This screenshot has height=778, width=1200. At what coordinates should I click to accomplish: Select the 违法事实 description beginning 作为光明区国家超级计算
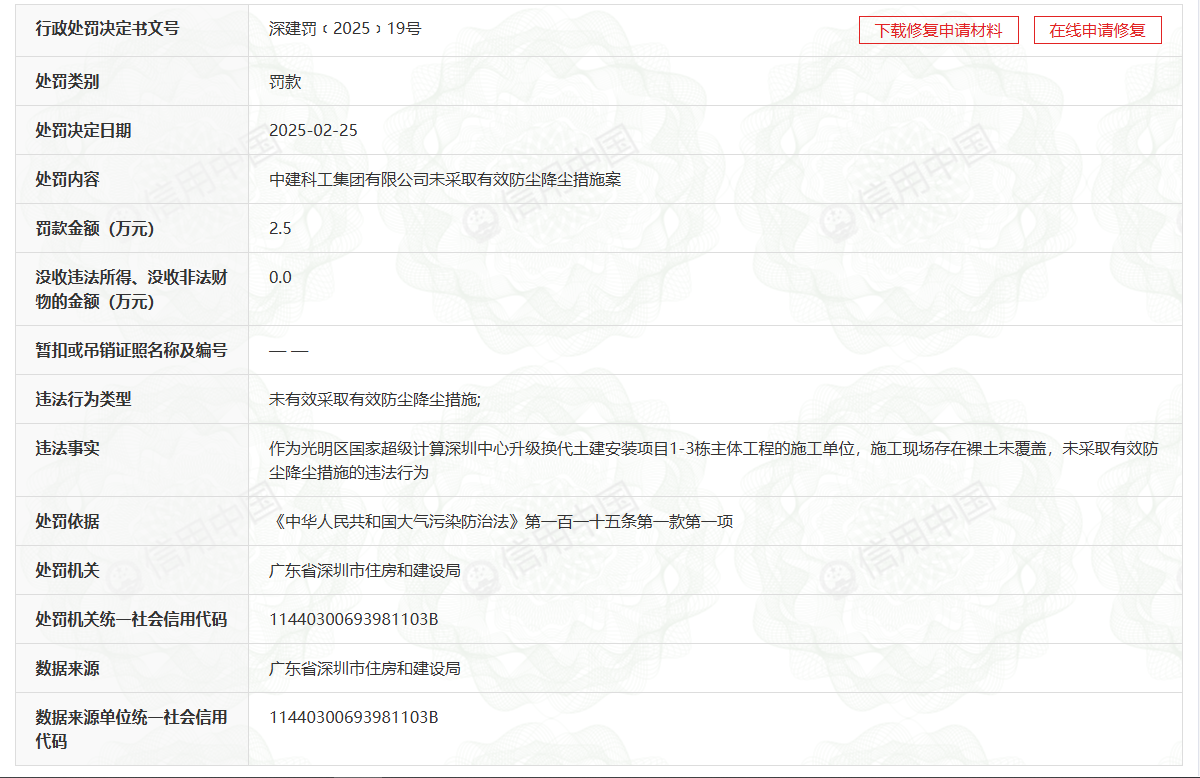[x=714, y=460]
